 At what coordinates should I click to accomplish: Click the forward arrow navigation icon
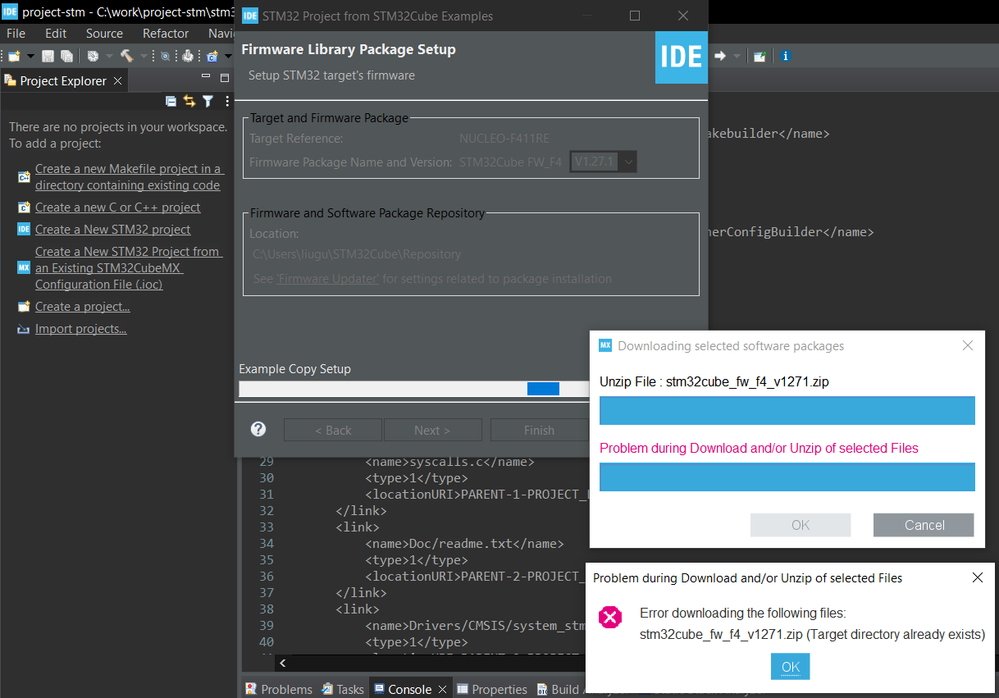[x=720, y=56]
